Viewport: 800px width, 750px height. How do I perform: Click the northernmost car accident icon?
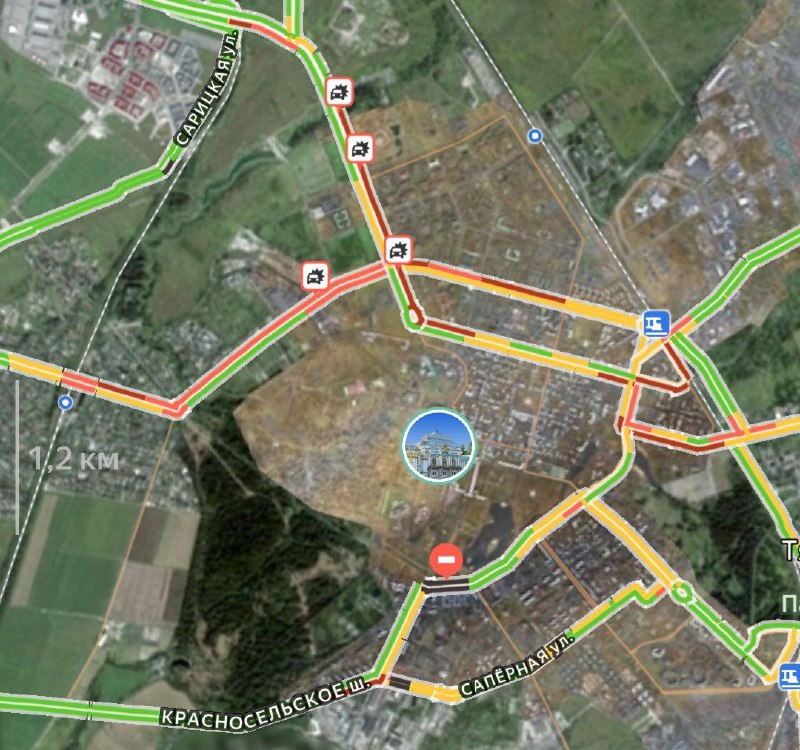(x=339, y=92)
